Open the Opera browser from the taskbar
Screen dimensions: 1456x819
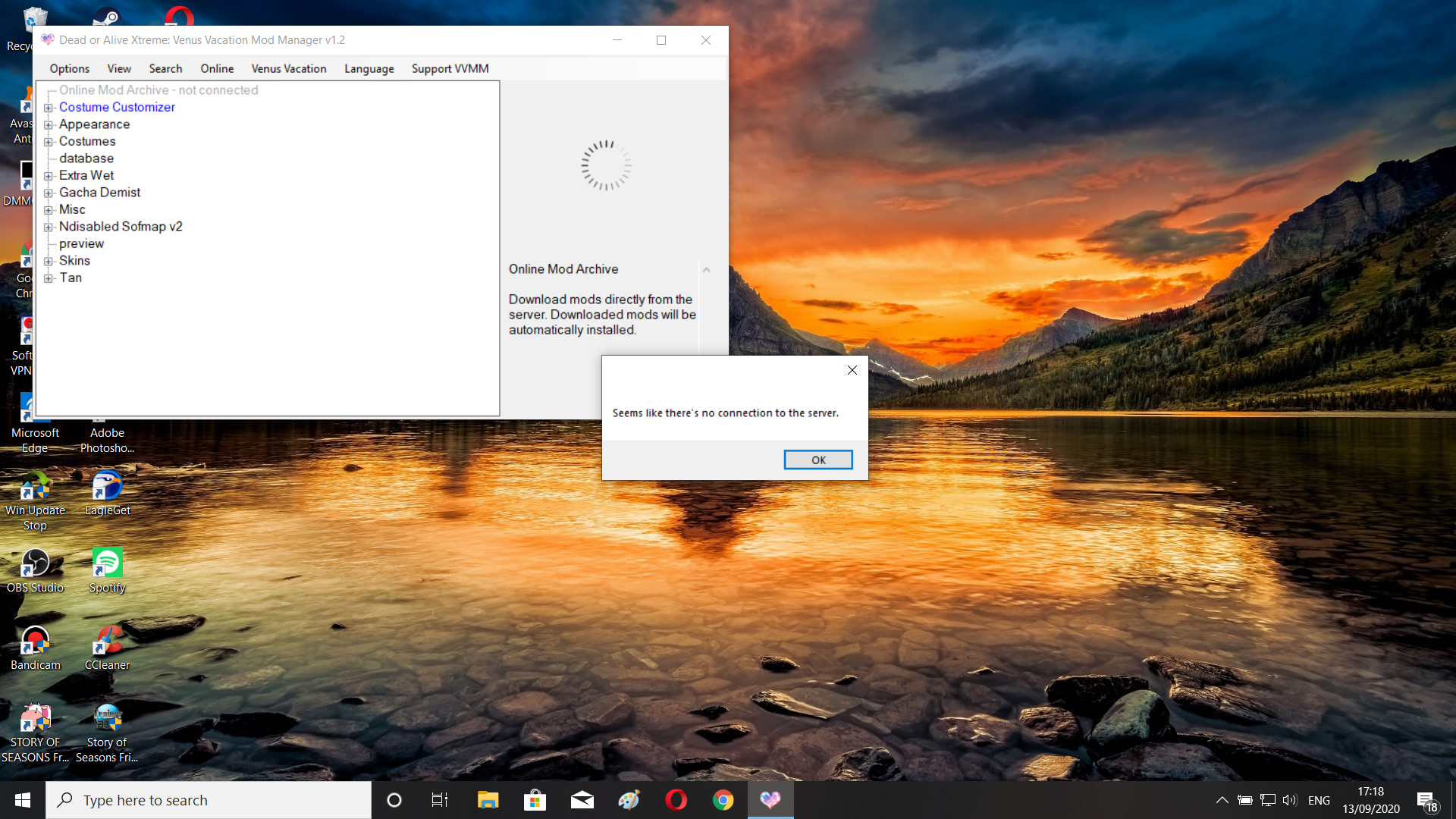(676, 800)
